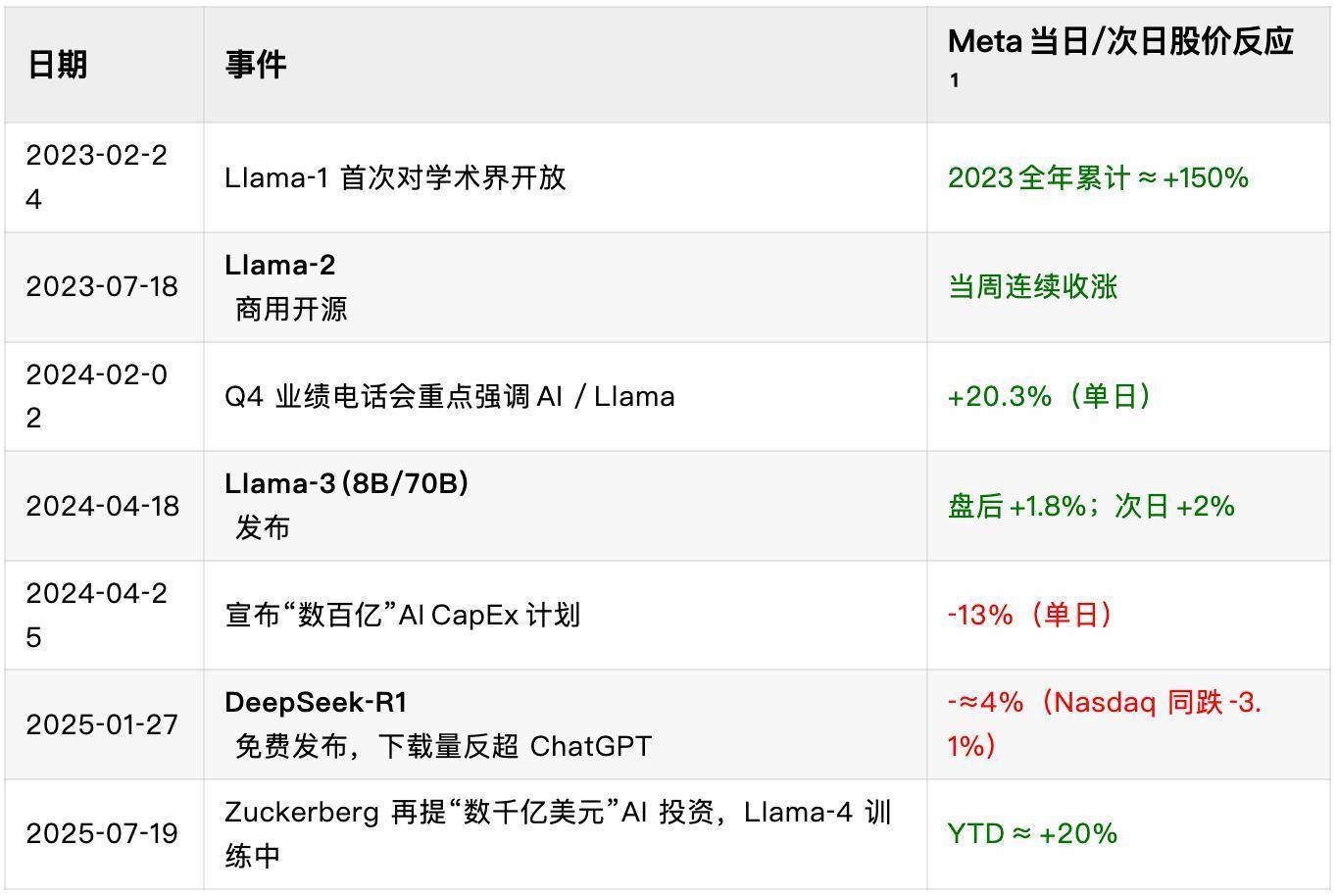Click the Llama-1 首次对学术界开放 event text

coord(395,177)
